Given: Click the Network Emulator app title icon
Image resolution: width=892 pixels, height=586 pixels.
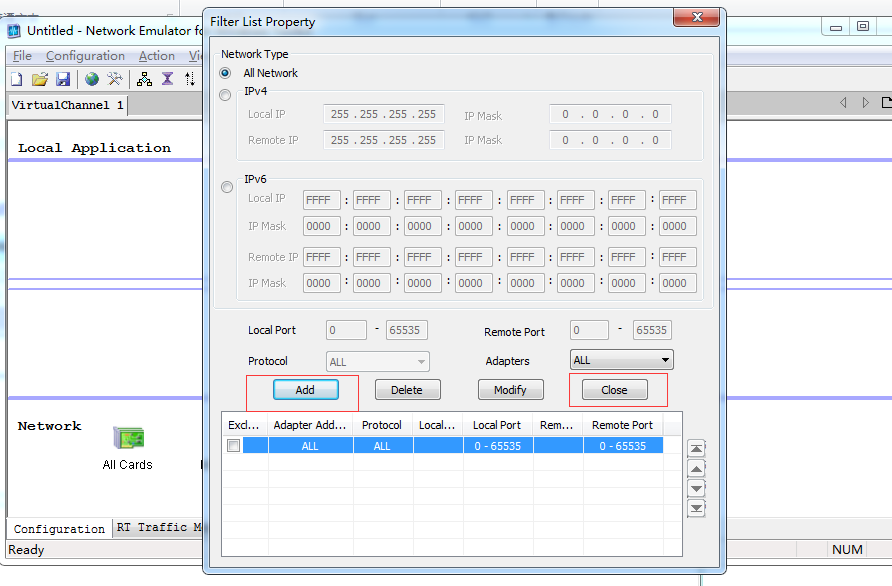Looking at the screenshot, I should tap(14, 31).
